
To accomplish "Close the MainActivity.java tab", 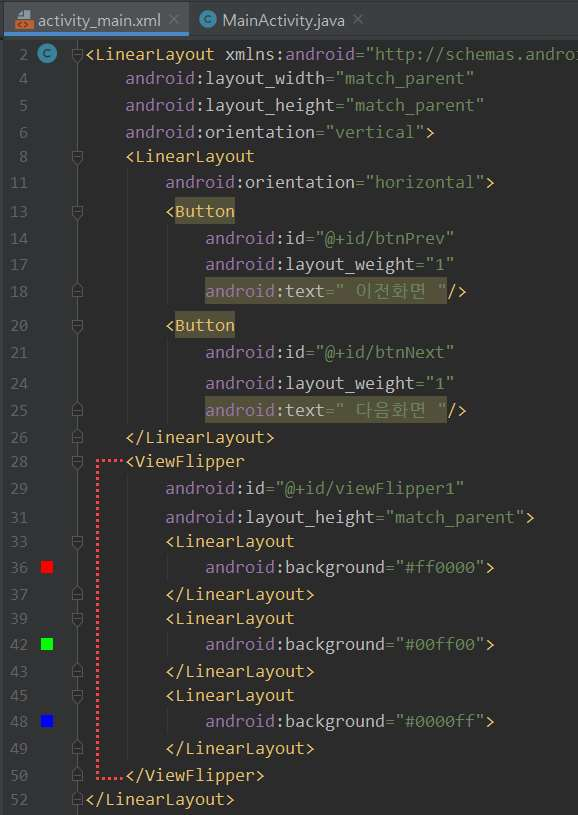I will coord(358,20).
